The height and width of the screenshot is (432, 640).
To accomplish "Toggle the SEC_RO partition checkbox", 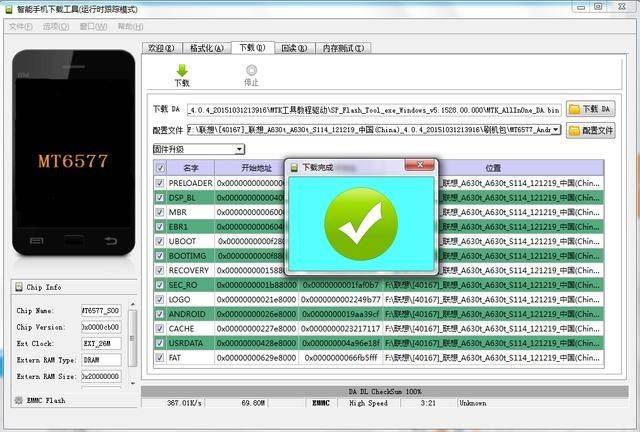I will 160,285.
